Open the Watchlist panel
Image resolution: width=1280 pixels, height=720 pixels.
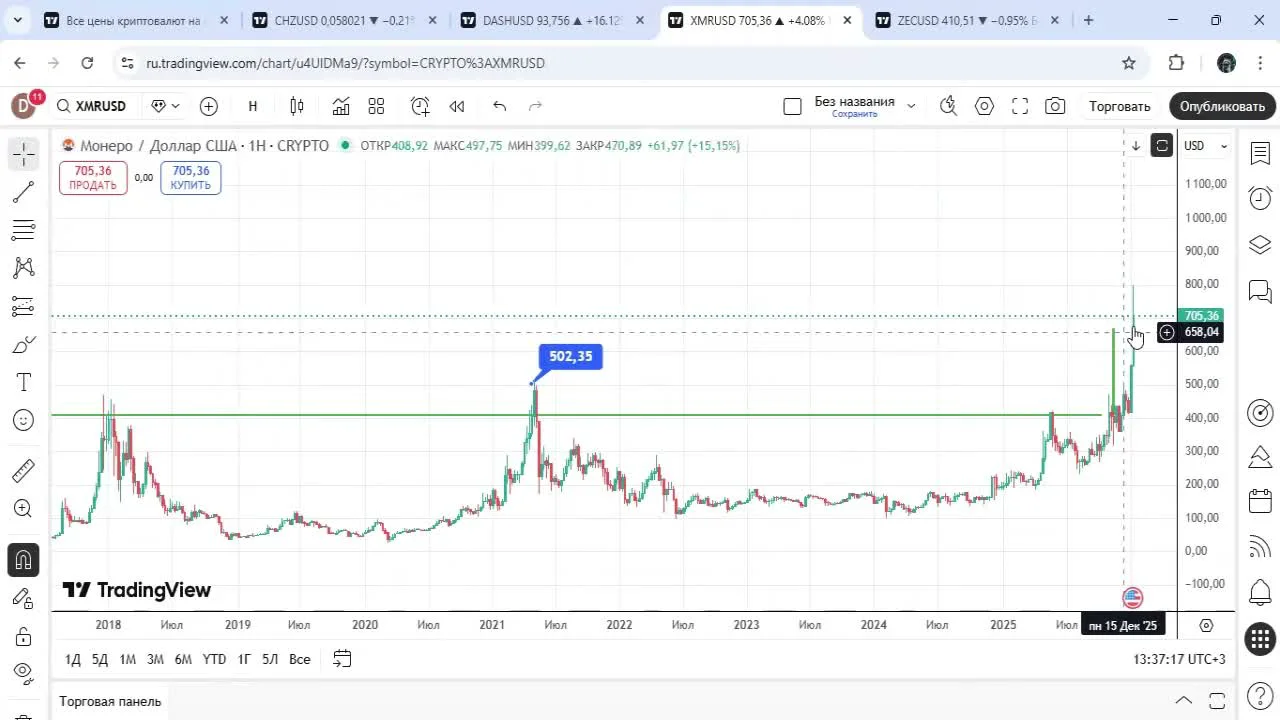1259,153
